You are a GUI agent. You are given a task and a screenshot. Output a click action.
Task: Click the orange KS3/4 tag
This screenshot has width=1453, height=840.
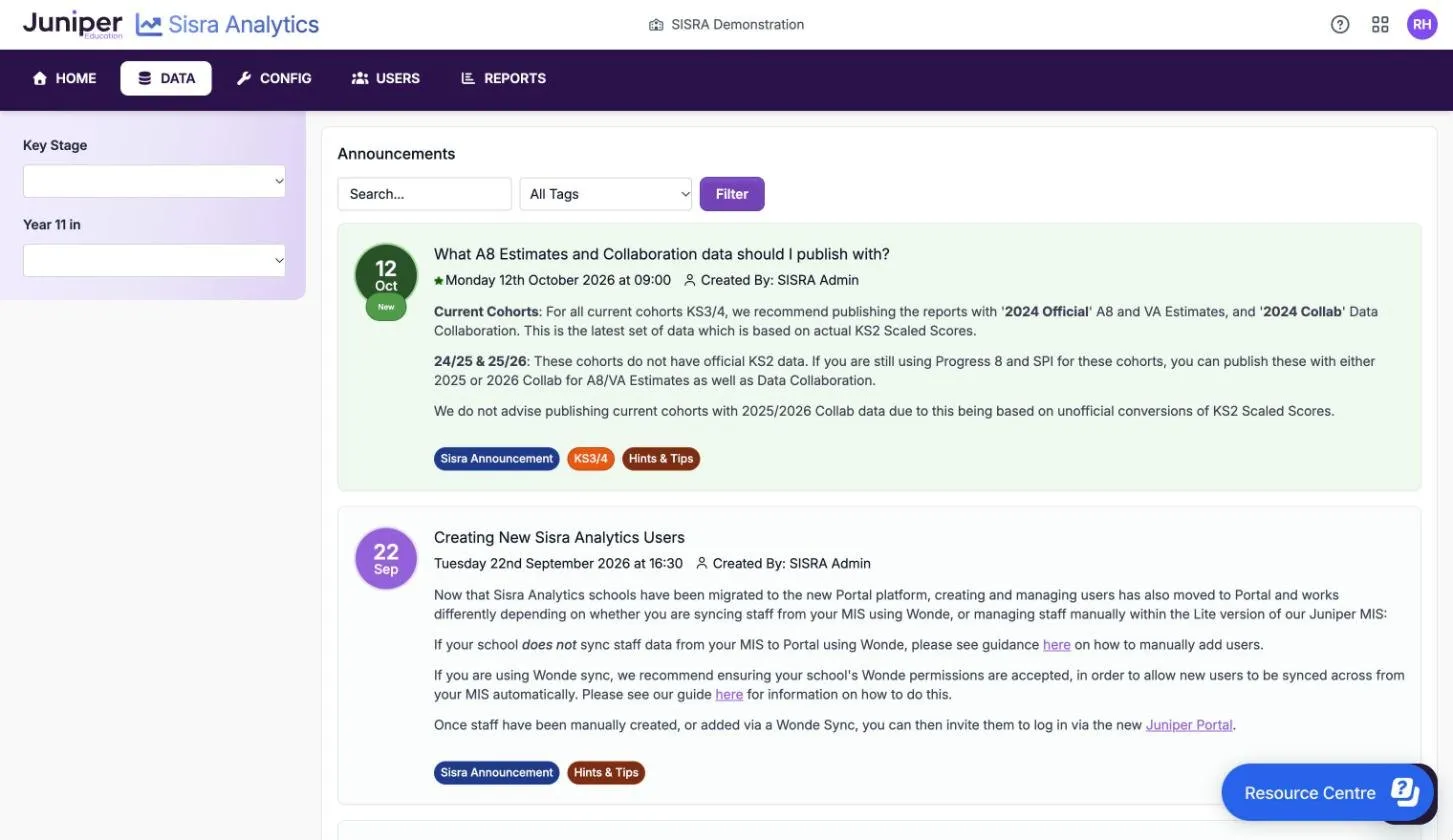coord(591,459)
